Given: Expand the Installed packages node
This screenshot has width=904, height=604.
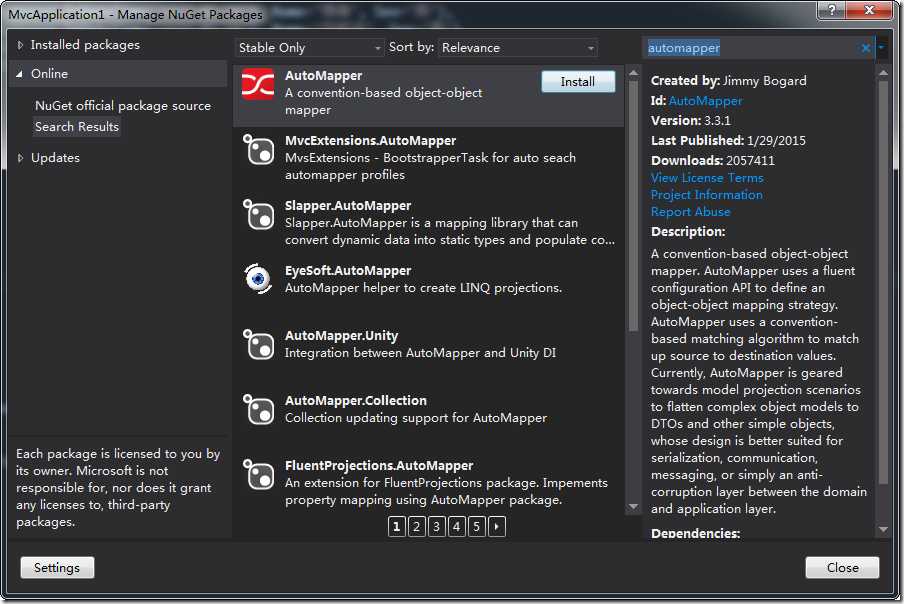Looking at the screenshot, I should (20, 45).
